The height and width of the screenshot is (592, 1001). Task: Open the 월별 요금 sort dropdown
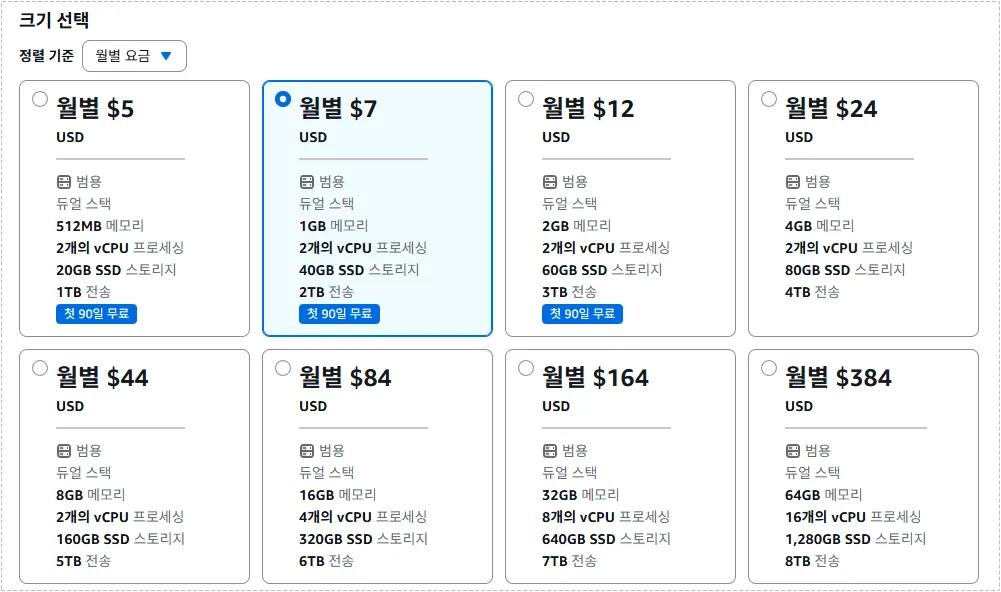click(x=135, y=56)
